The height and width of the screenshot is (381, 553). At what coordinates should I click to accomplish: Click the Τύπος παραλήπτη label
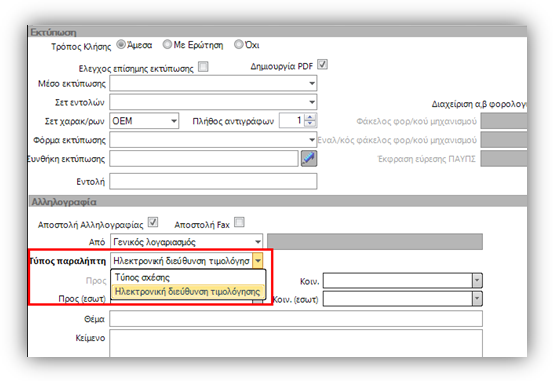coord(67,261)
